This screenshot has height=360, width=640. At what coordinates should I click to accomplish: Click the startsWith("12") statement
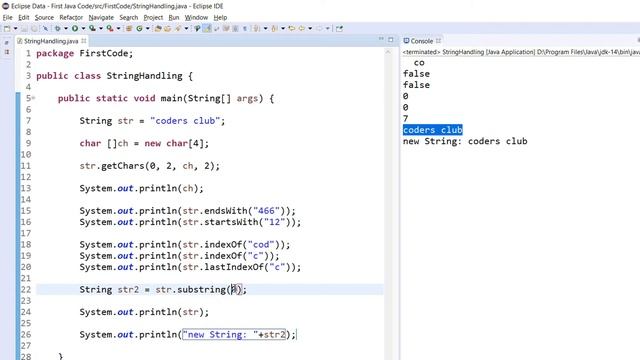coord(190,222)
